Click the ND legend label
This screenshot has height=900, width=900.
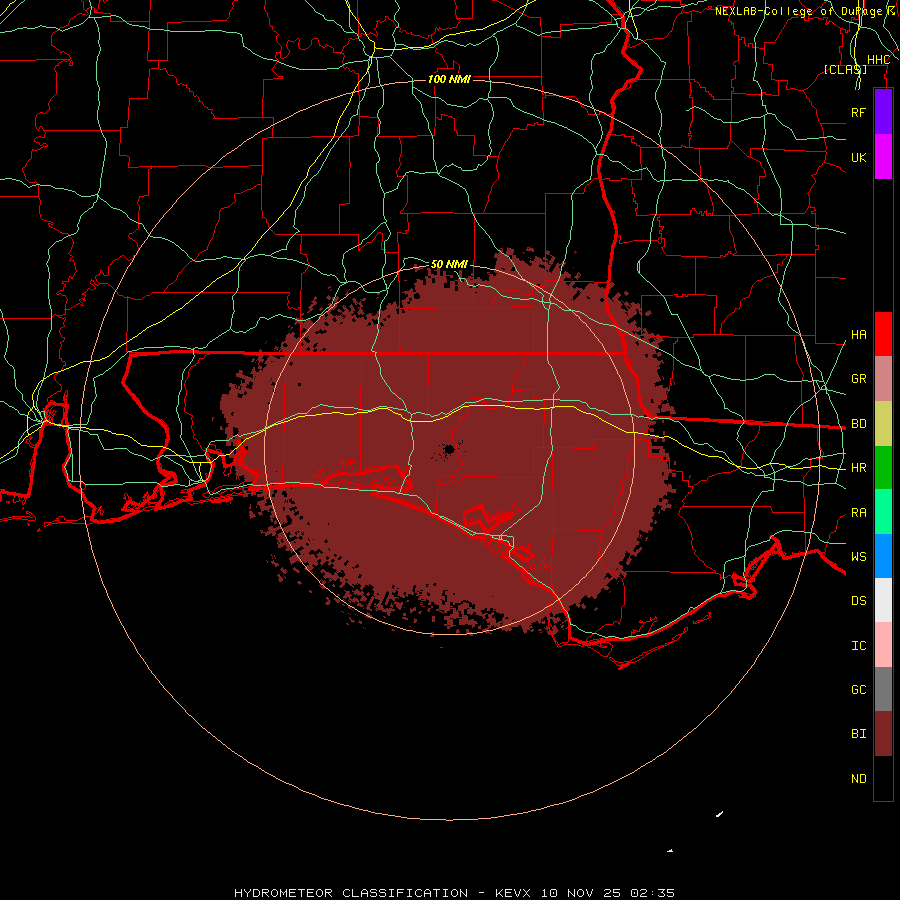coord(858,779)
